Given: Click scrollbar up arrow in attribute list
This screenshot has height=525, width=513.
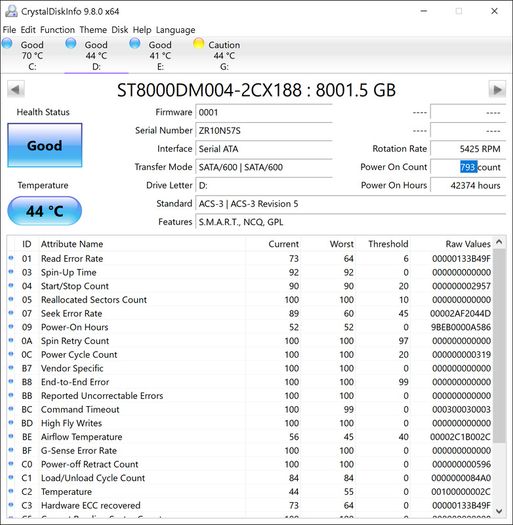Looking at the screenshot, I should (499, 242).
